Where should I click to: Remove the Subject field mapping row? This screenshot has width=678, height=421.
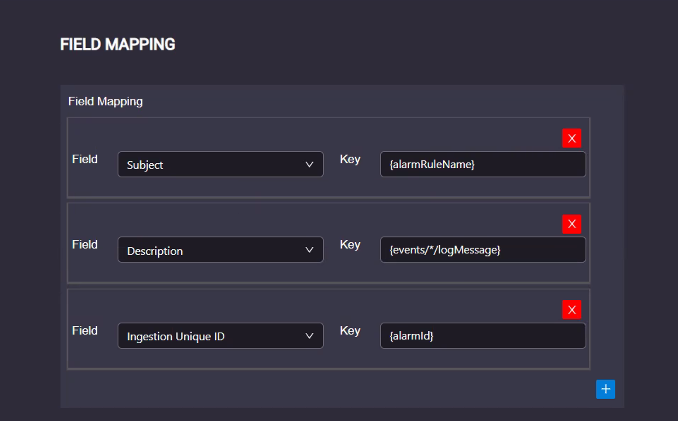(x=571, y=138)
